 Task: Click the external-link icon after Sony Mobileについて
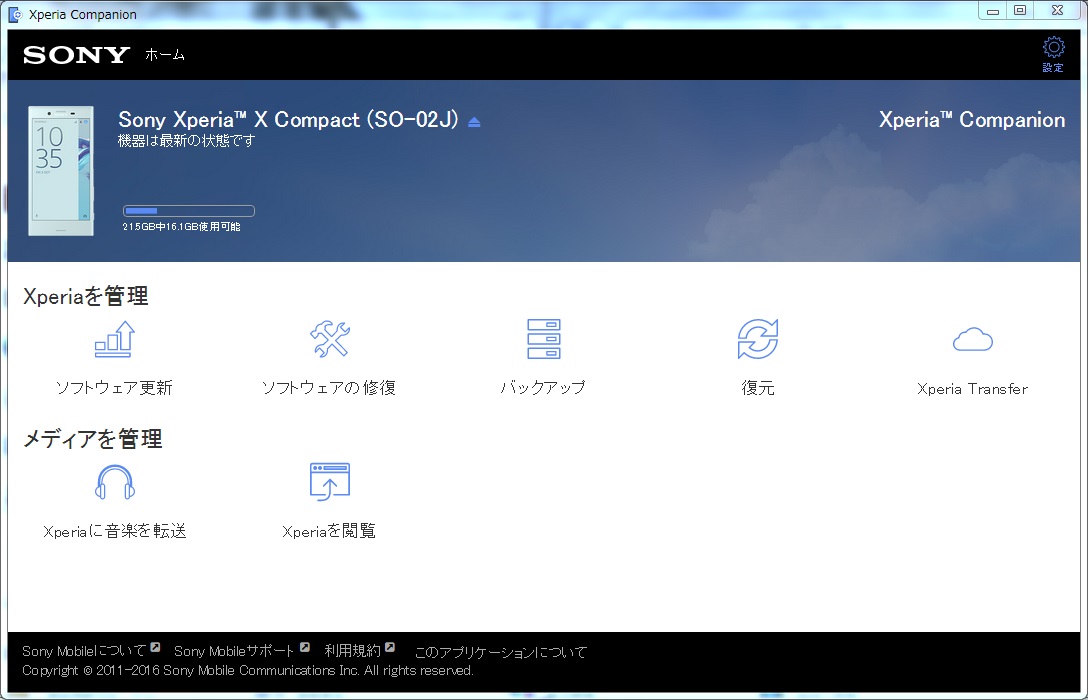point(155,647)
